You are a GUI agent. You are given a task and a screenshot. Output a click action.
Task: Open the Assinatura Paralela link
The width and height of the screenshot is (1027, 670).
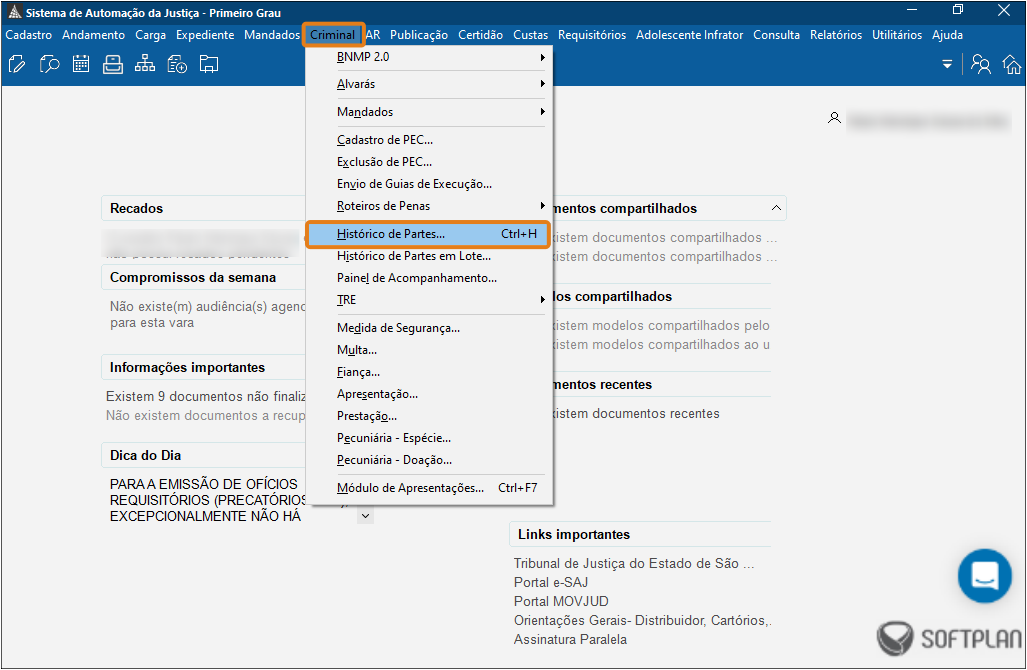tap(570, 639)
